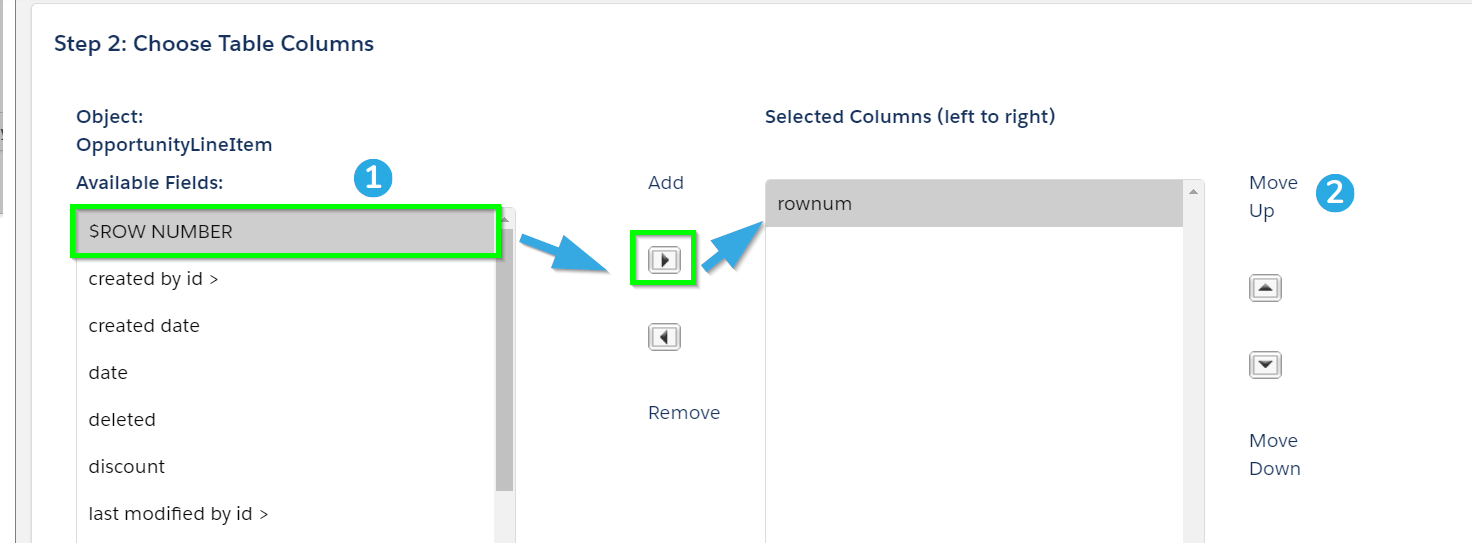Click the Remove label text
The image size is (1472, 543).
tap(684, 413)
